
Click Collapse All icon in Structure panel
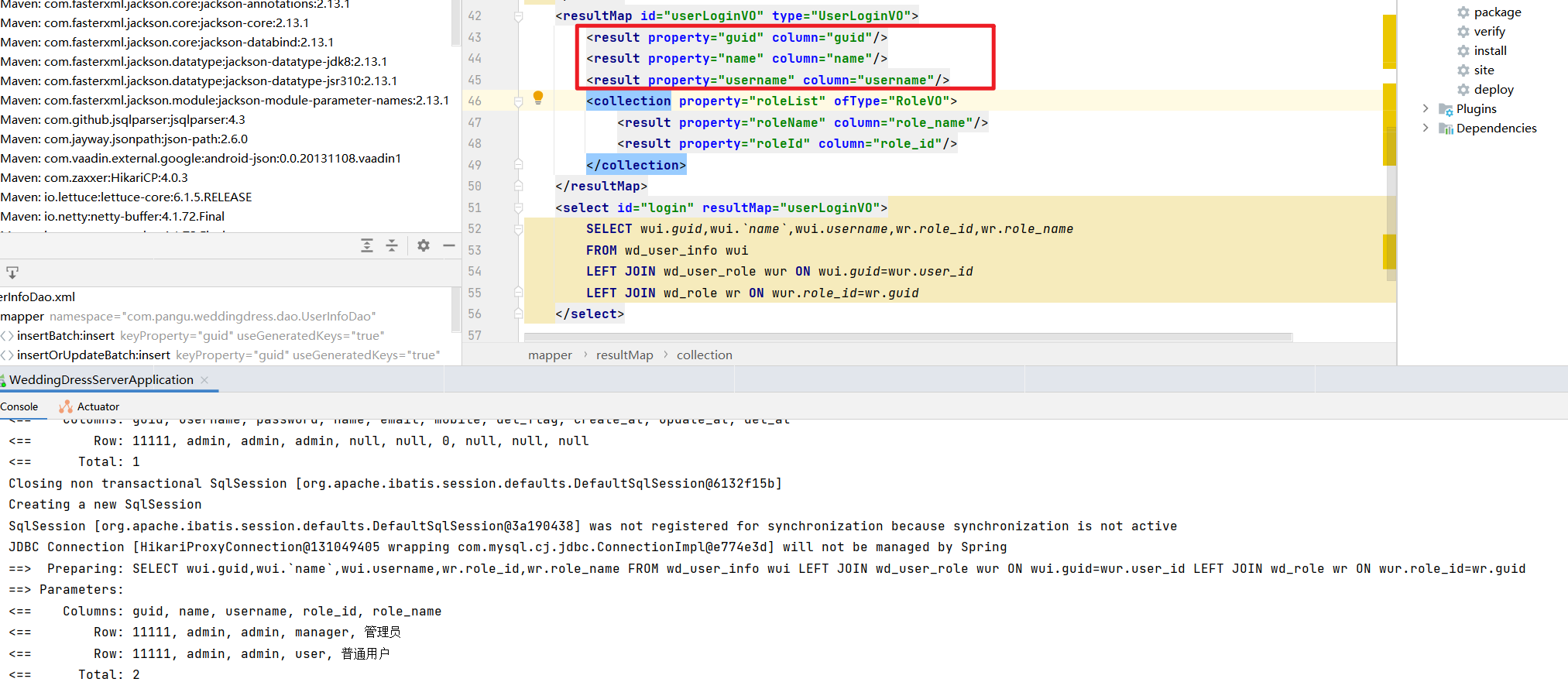(x=392, y=245)
